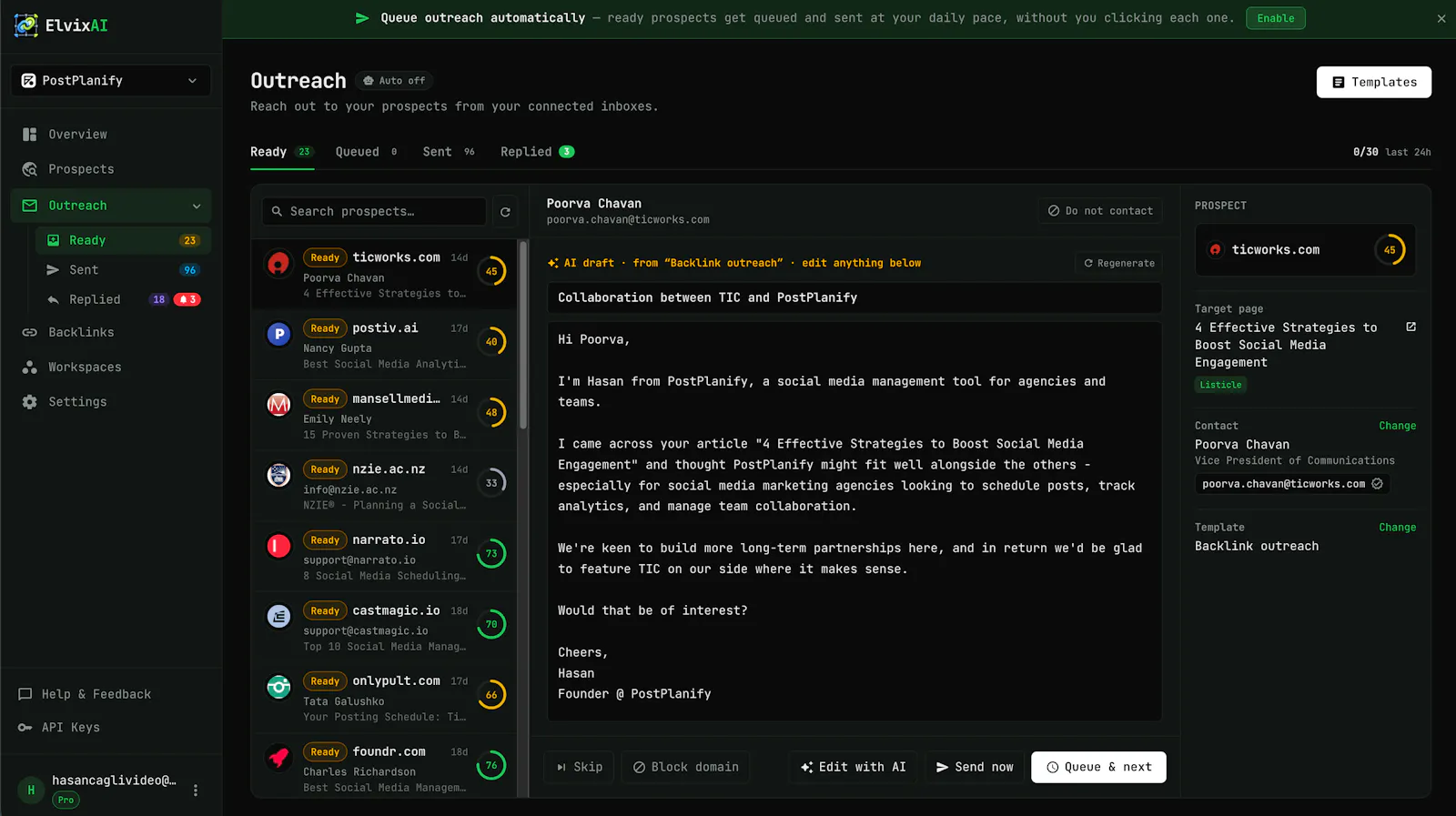Click the prospect list scrollbar
Image resolution: width=1456 pixels, height=816 pixels.
[x=523, y=337]
